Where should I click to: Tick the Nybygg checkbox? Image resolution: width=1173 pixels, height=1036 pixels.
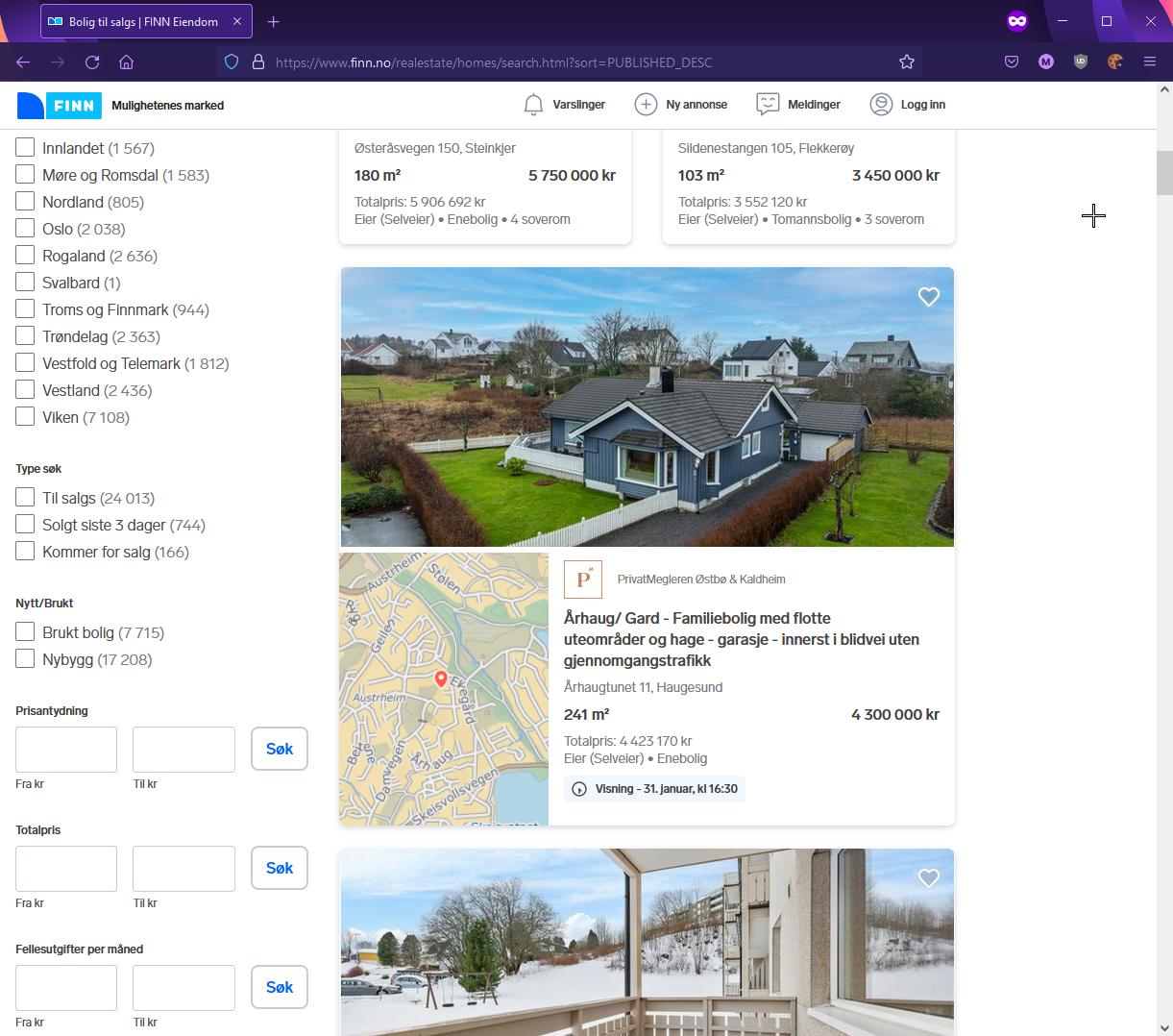click(x=25, y=659)
